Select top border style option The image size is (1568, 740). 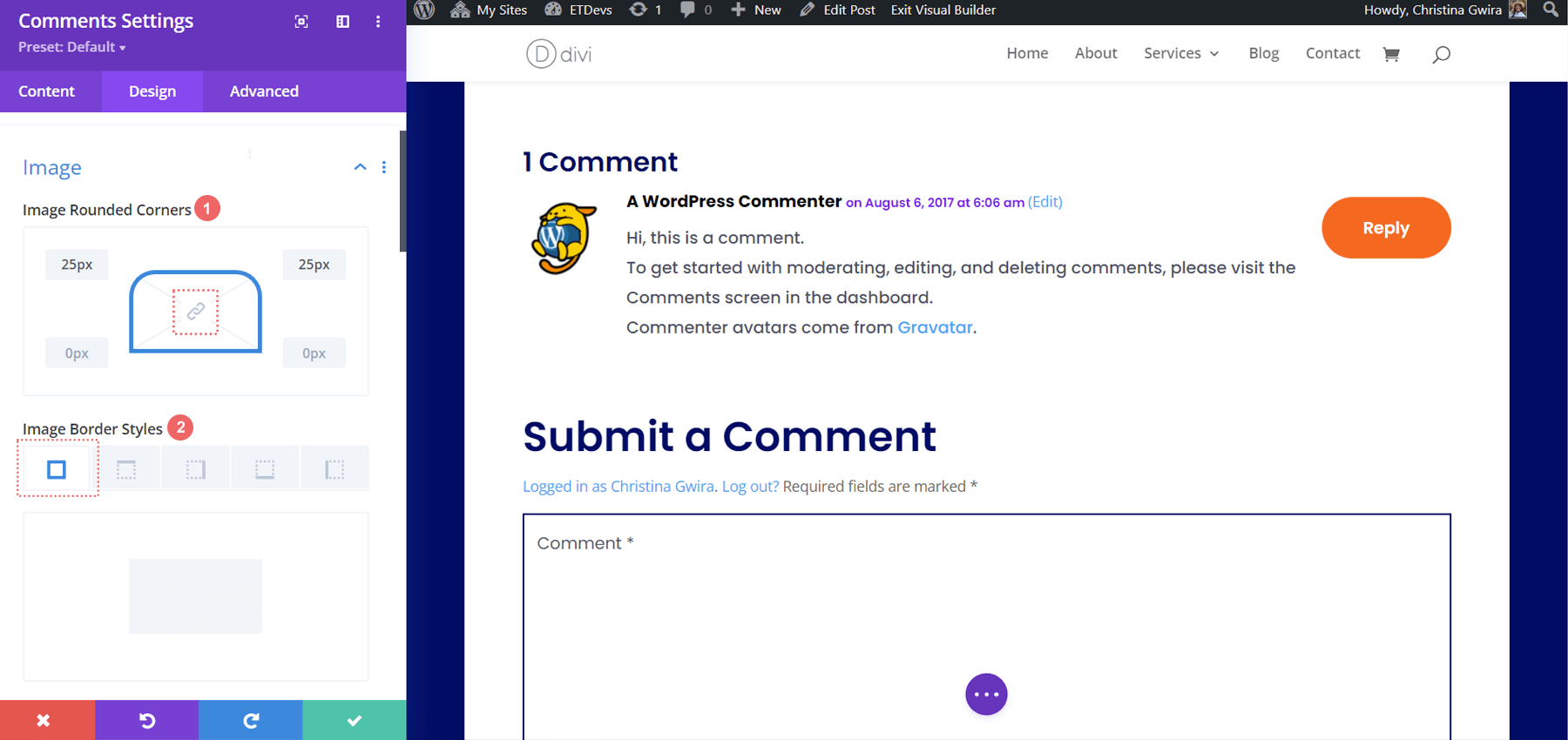click(126, 469)
